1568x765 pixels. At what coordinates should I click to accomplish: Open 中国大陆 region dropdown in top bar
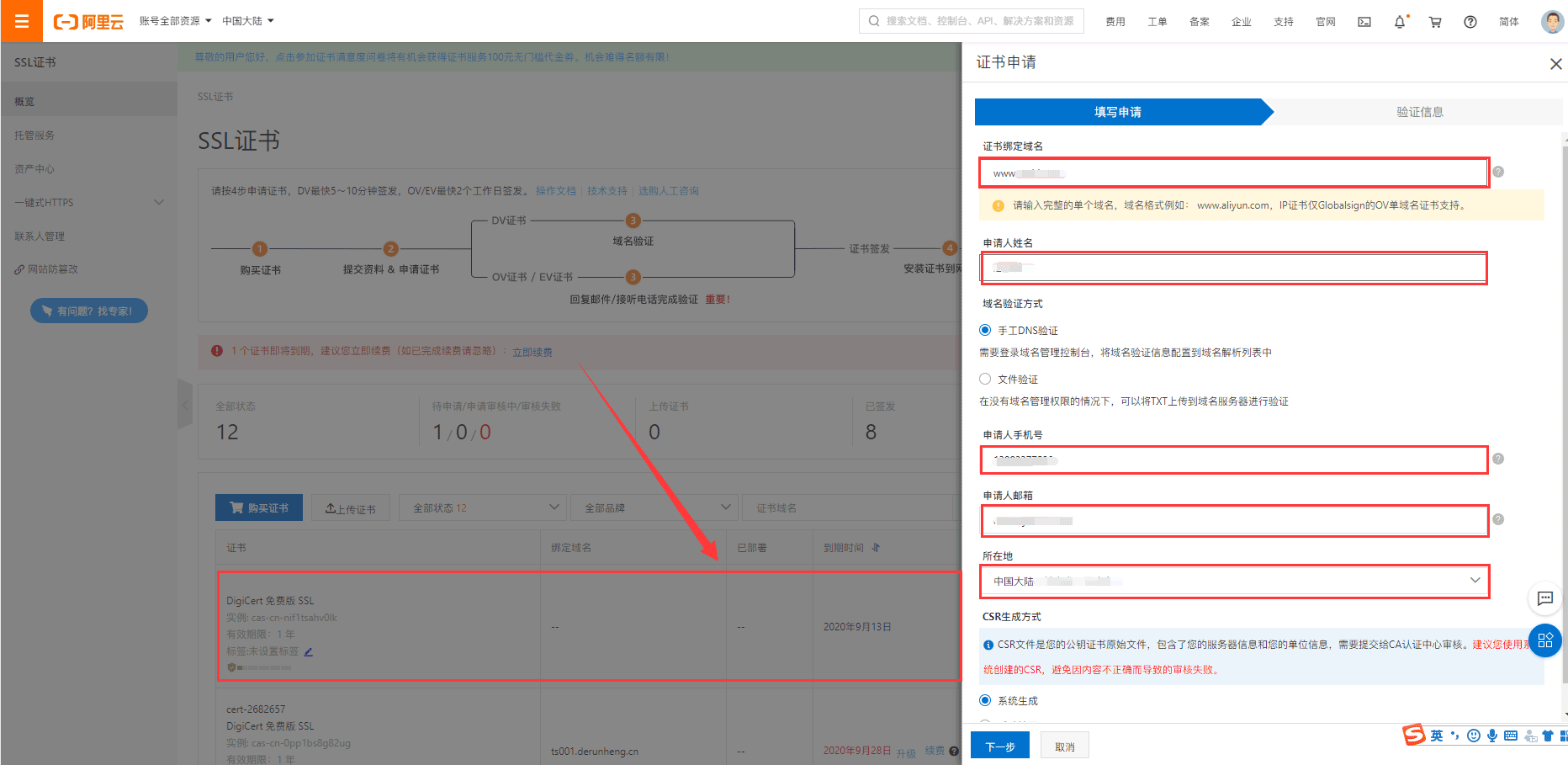tap(248, 21)
